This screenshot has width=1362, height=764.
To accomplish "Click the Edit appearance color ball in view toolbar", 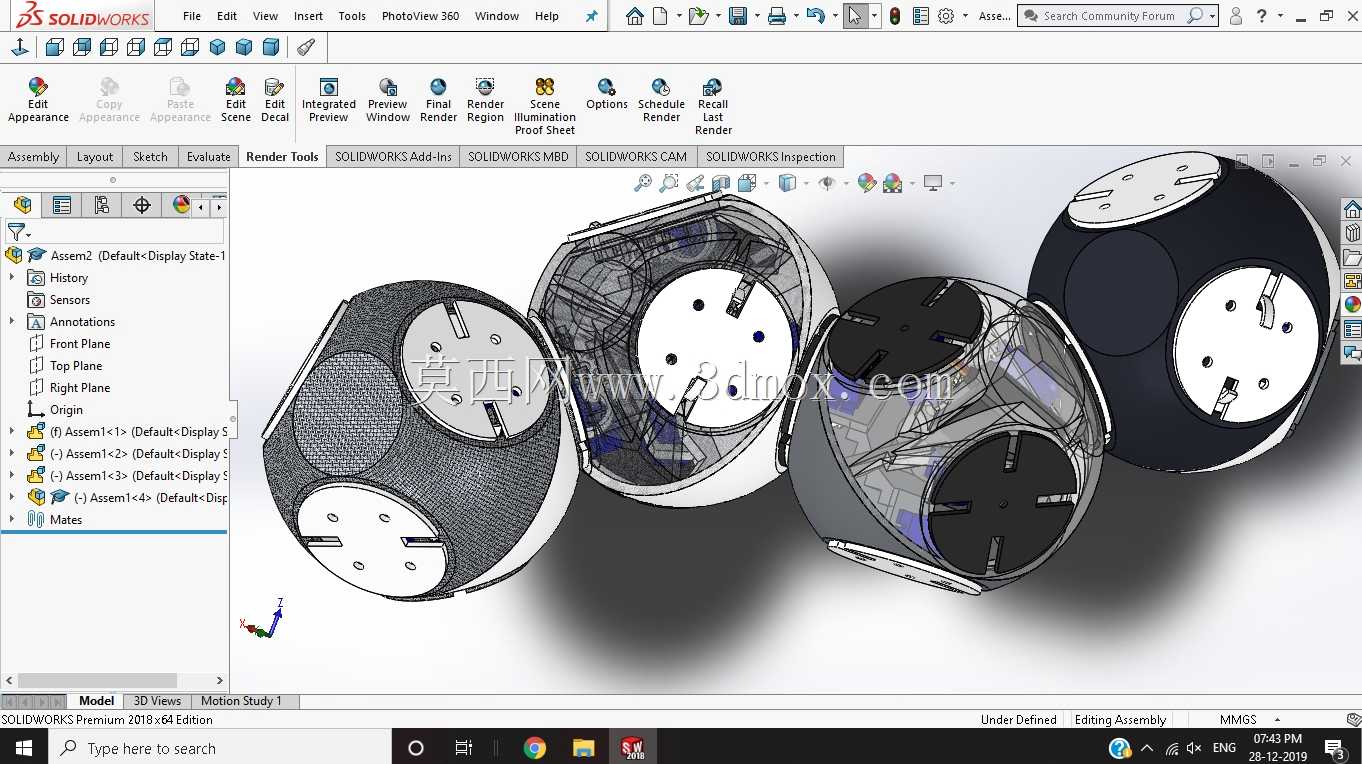I will [x=866, y=183].
